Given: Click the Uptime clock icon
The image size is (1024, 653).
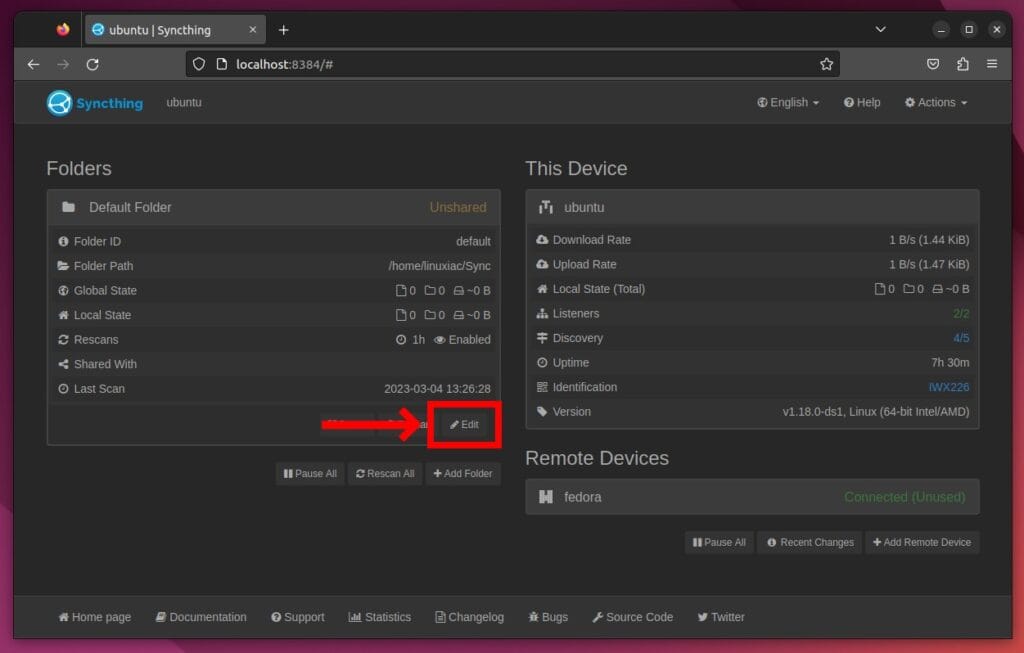Looking at the screenshot, I should pos(542,362).
